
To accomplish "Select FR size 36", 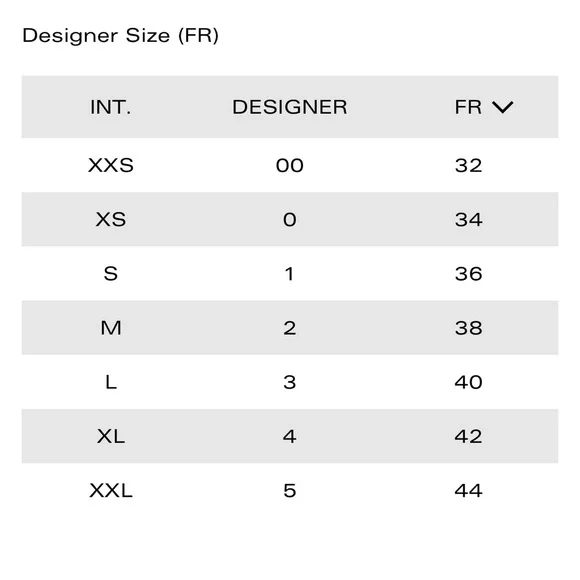I will coord(468,274).
